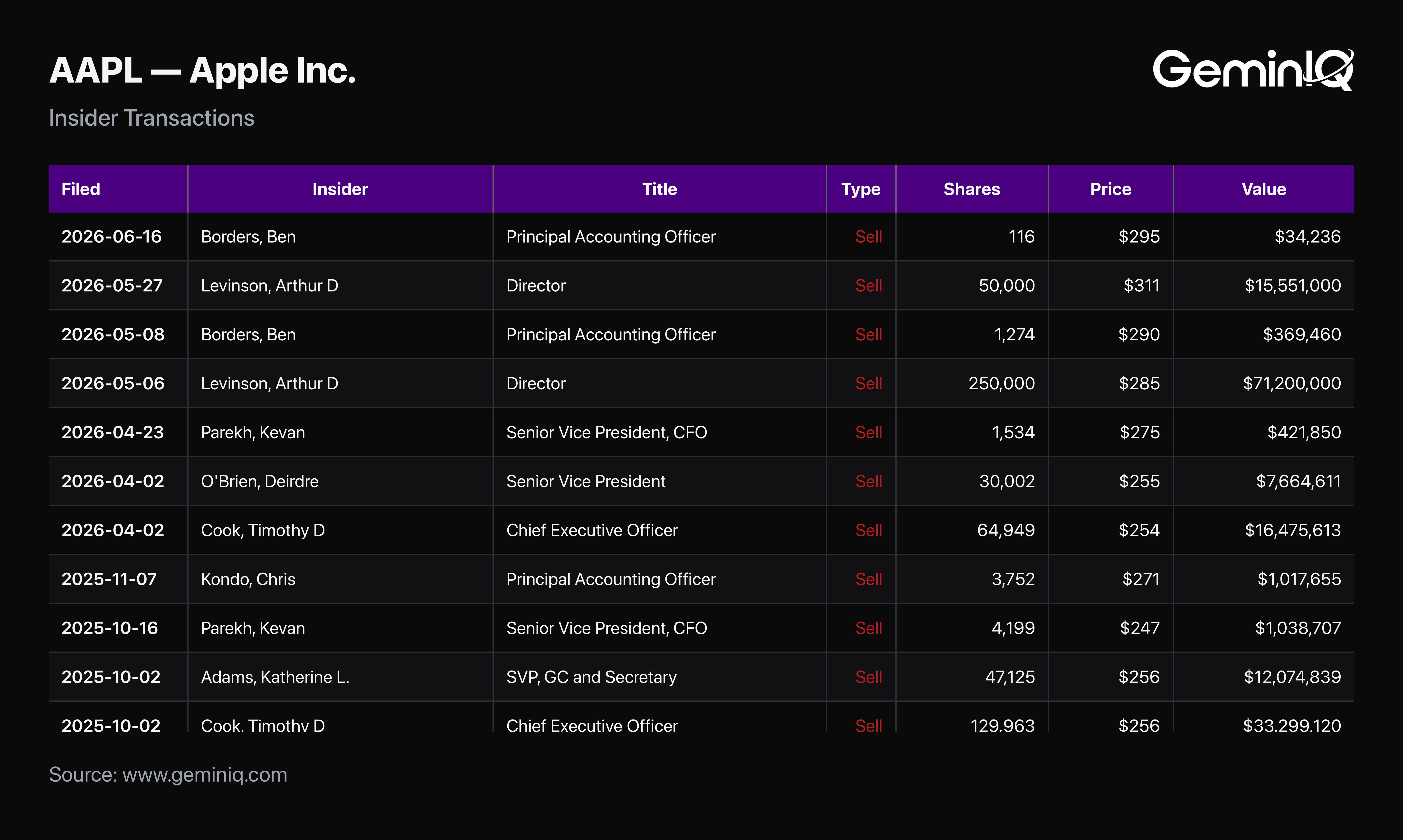1403x840 pixels.
Task: Click value $34,236
Action: click(1307, 237)
